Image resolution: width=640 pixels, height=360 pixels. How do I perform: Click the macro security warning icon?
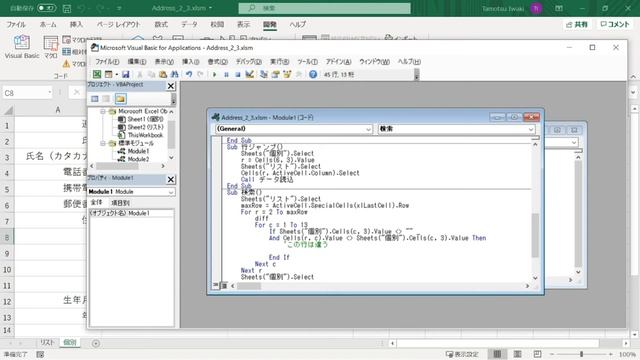pos(67,64)
